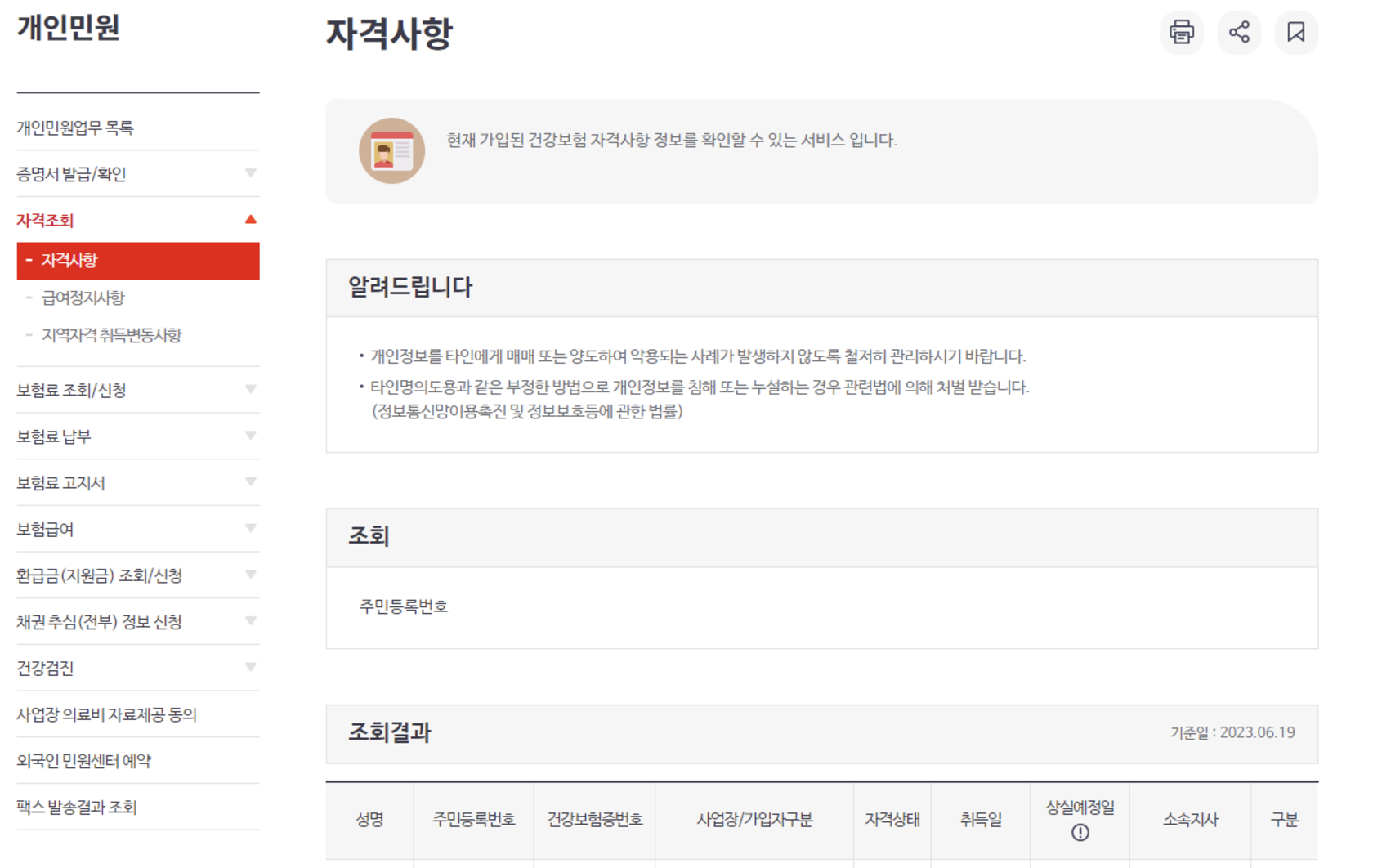
Task: Click the bookmark icon
Action: point(1297,34)
